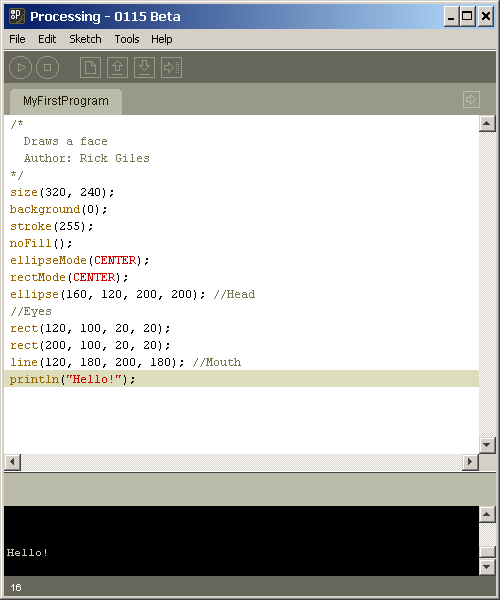Minimize the Processing window

pos(451,16)
